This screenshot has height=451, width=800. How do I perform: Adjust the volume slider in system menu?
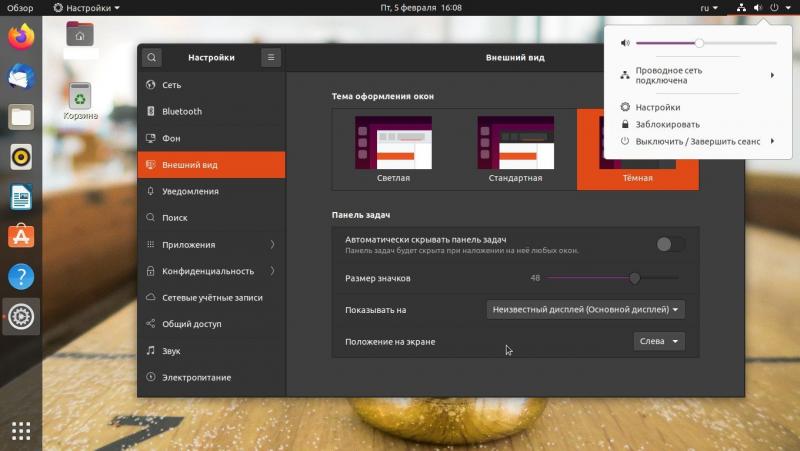click(x=700, y=43)
